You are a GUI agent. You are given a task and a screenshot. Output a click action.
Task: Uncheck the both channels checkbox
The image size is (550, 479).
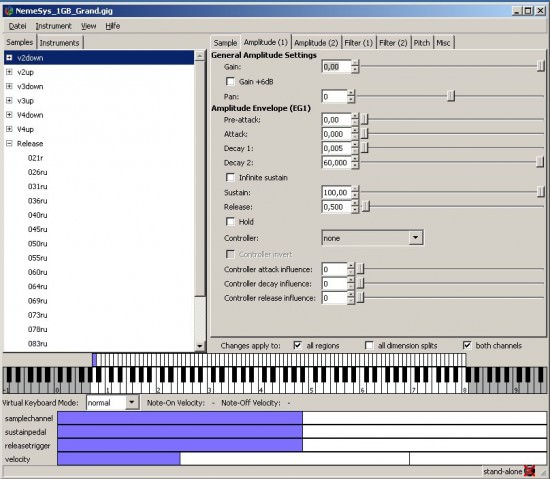(467, 345)
